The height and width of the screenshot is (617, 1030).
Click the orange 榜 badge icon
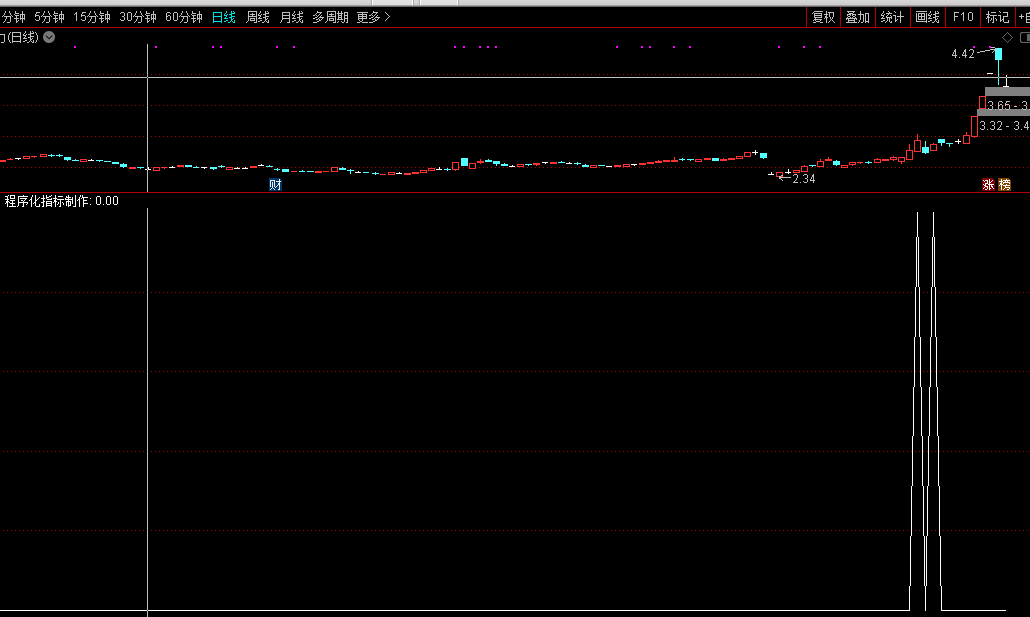(1004, 184)
